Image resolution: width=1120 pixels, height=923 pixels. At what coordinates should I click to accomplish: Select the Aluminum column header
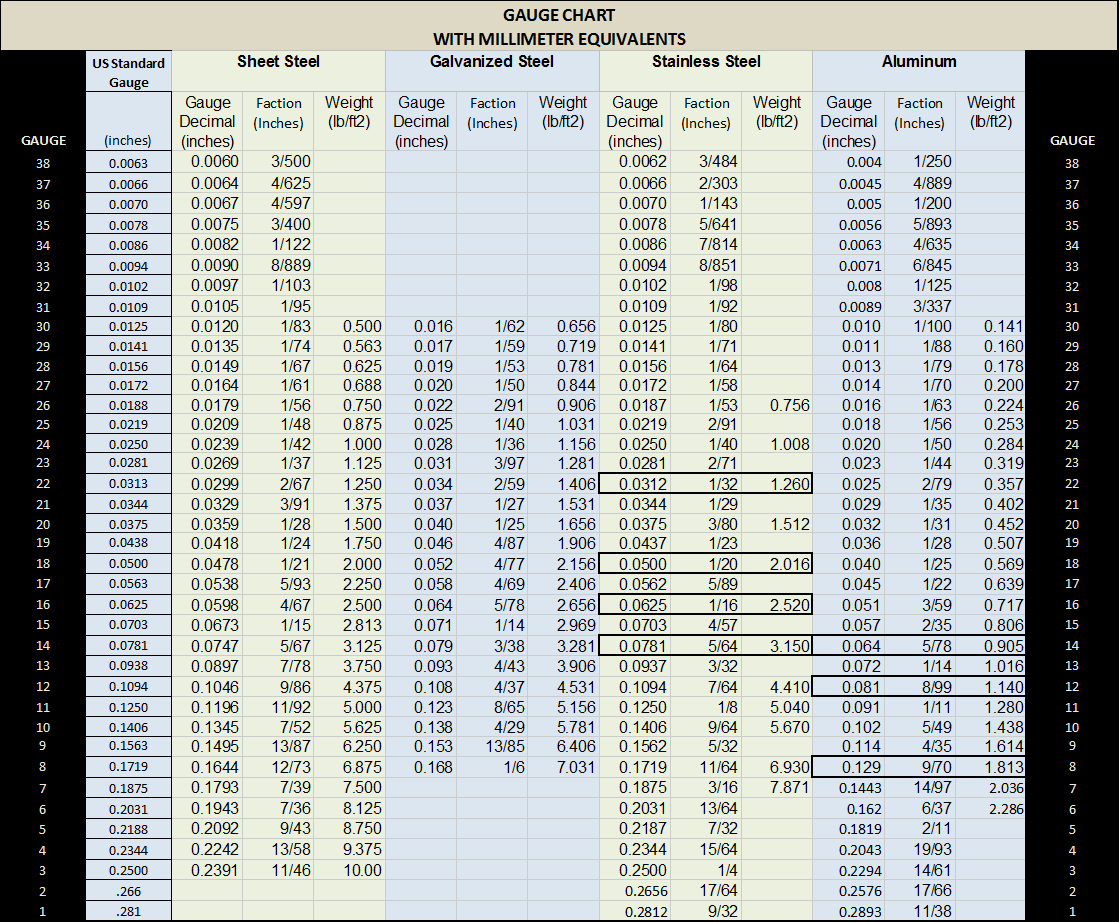[x=918, y=61]
